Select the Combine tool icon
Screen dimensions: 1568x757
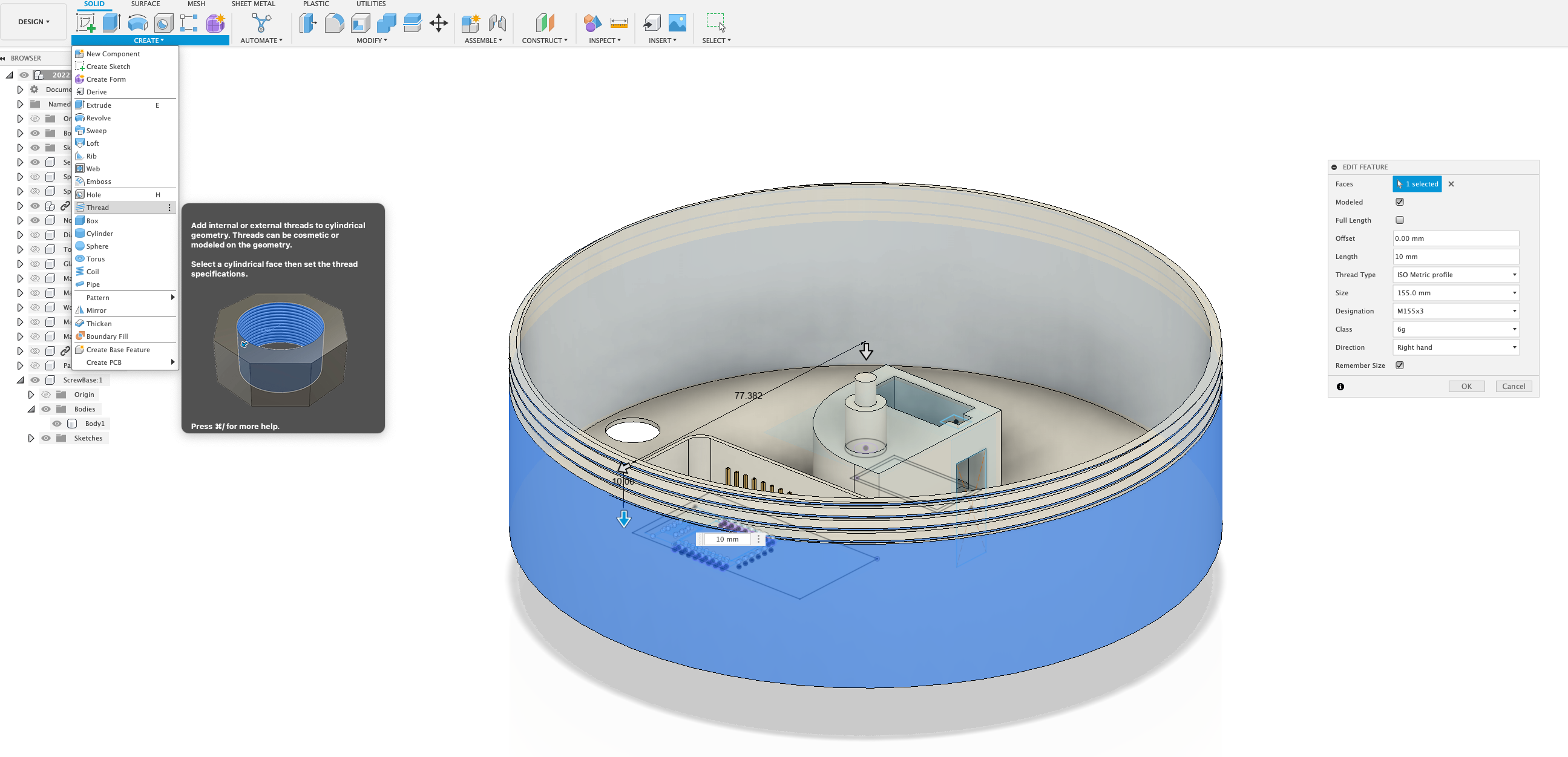387,23
